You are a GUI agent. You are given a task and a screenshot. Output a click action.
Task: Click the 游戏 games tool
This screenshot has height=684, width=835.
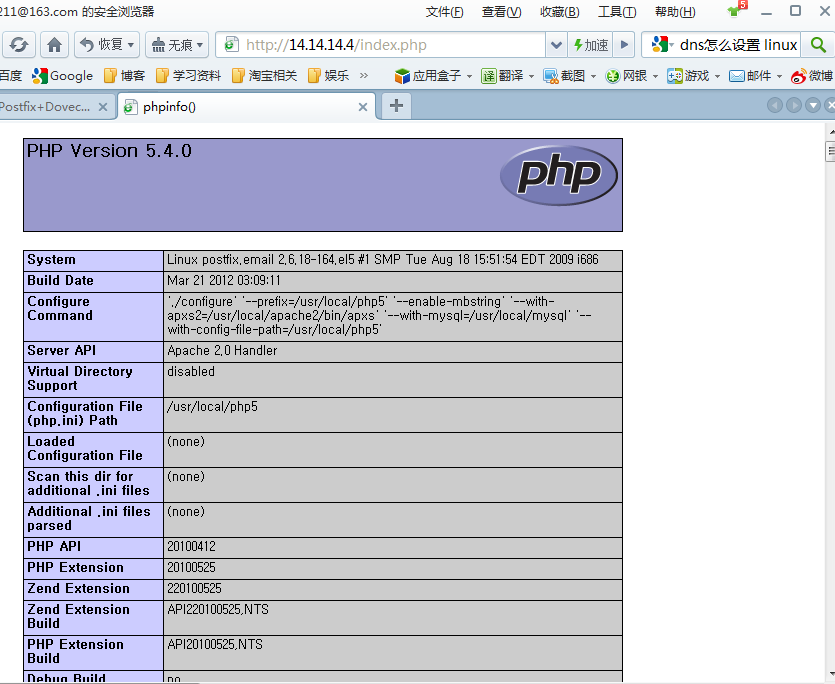tap(688, 76)
